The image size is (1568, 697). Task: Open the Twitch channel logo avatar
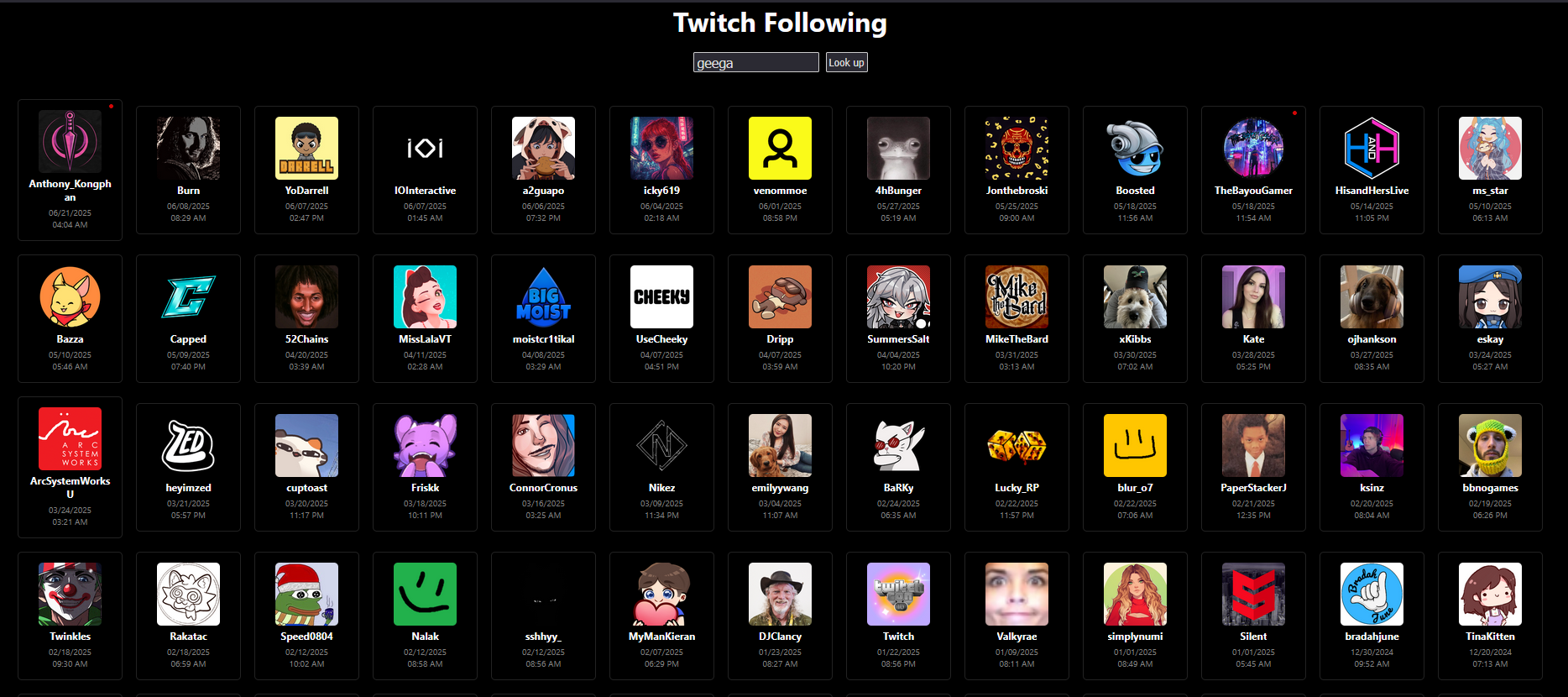coord(898,594)
